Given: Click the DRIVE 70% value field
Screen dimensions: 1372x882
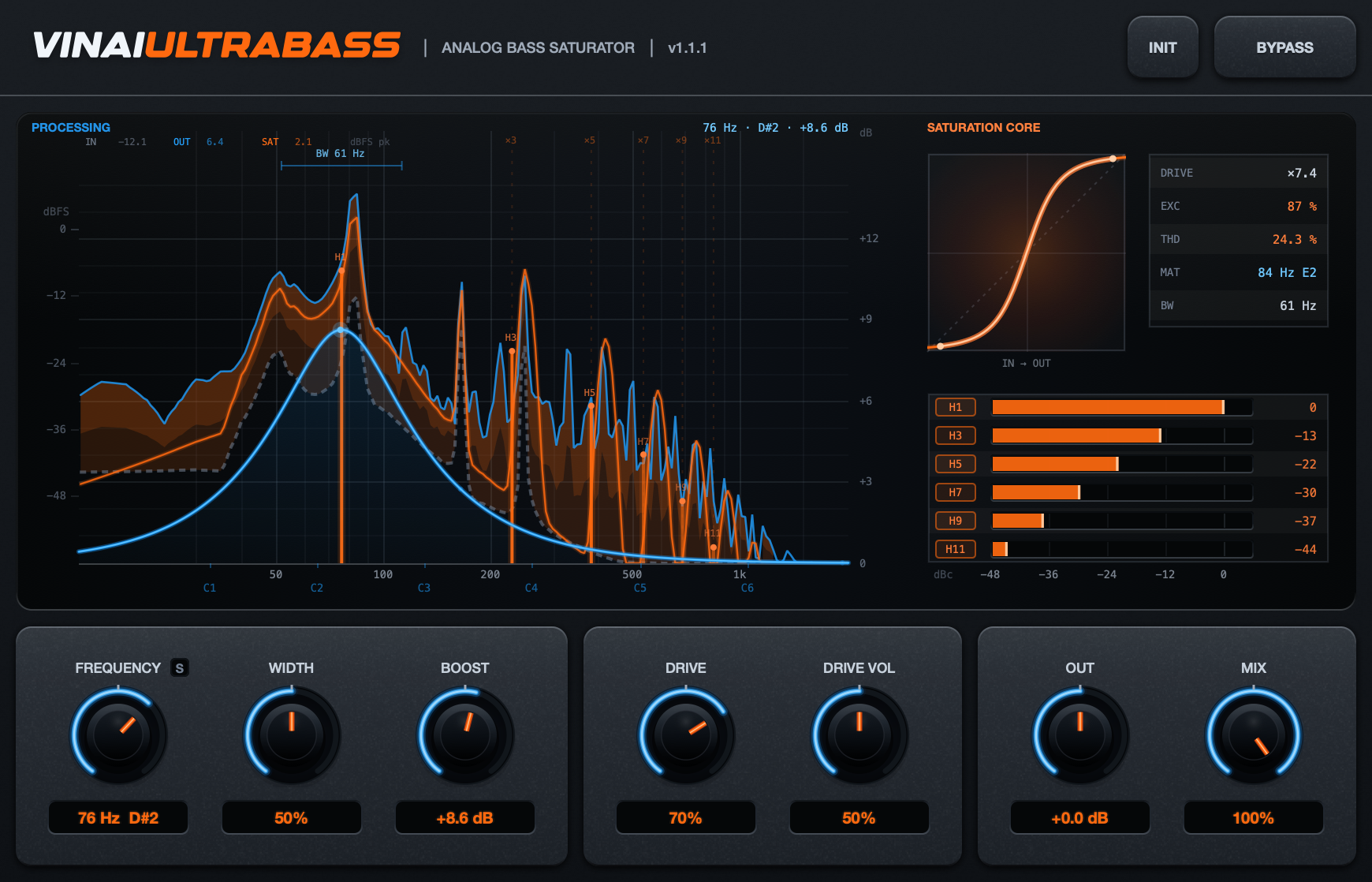Looking at the screenshot, I should tap(686, 818).
